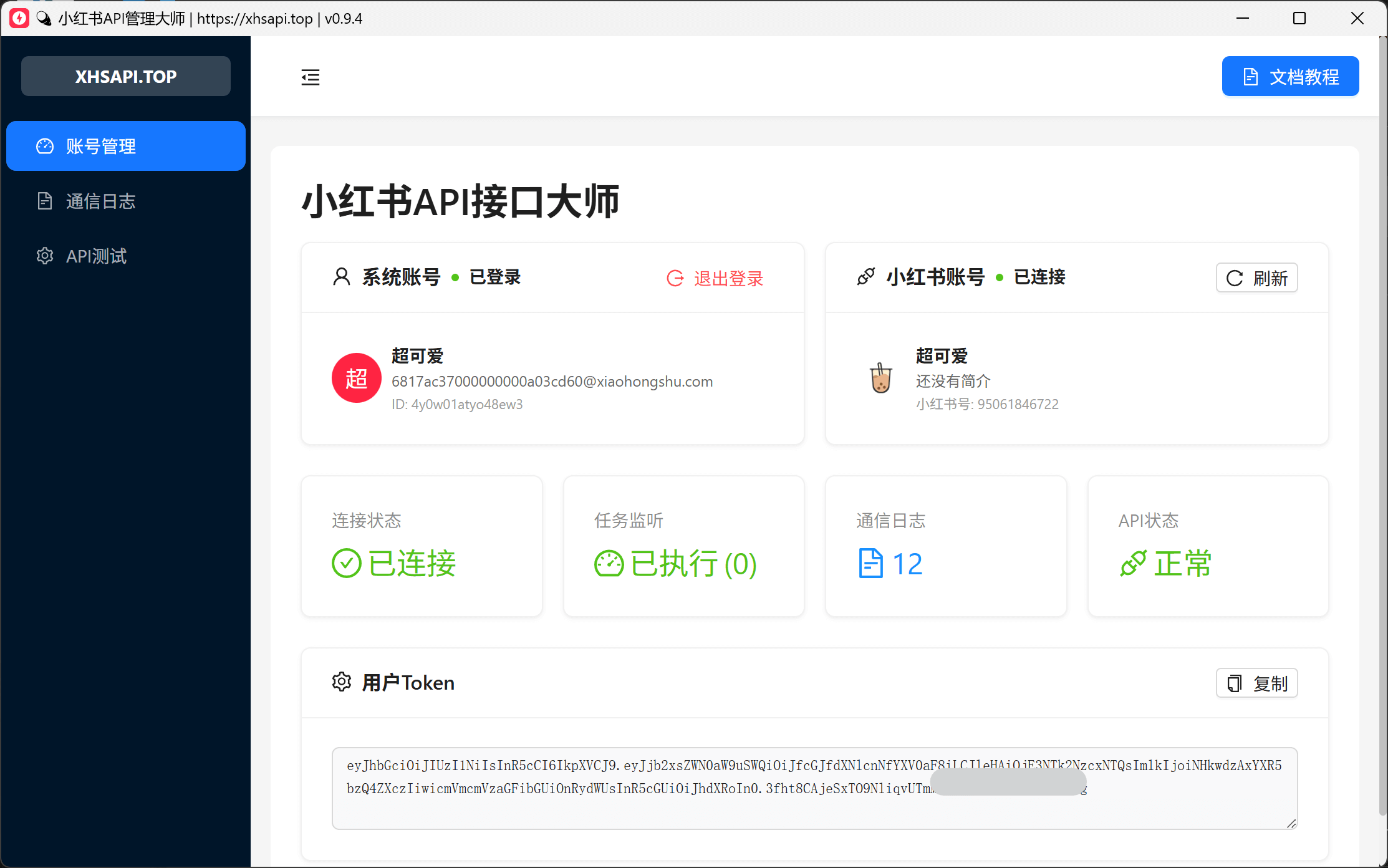Click the bubble tea avatar of 小红书账号
The width and height of the screenshot is (1388, 868).
(881, 378)
